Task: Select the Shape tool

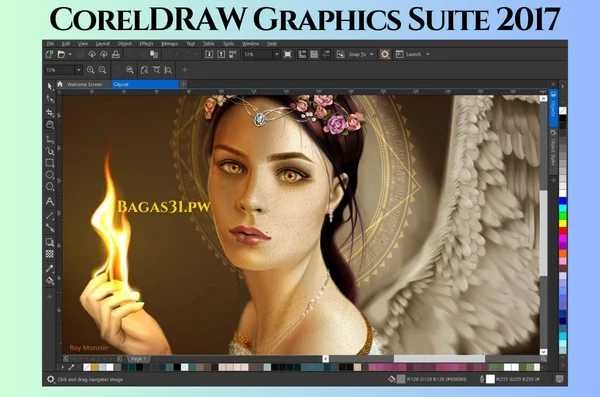Action: (x=49, y=99)
